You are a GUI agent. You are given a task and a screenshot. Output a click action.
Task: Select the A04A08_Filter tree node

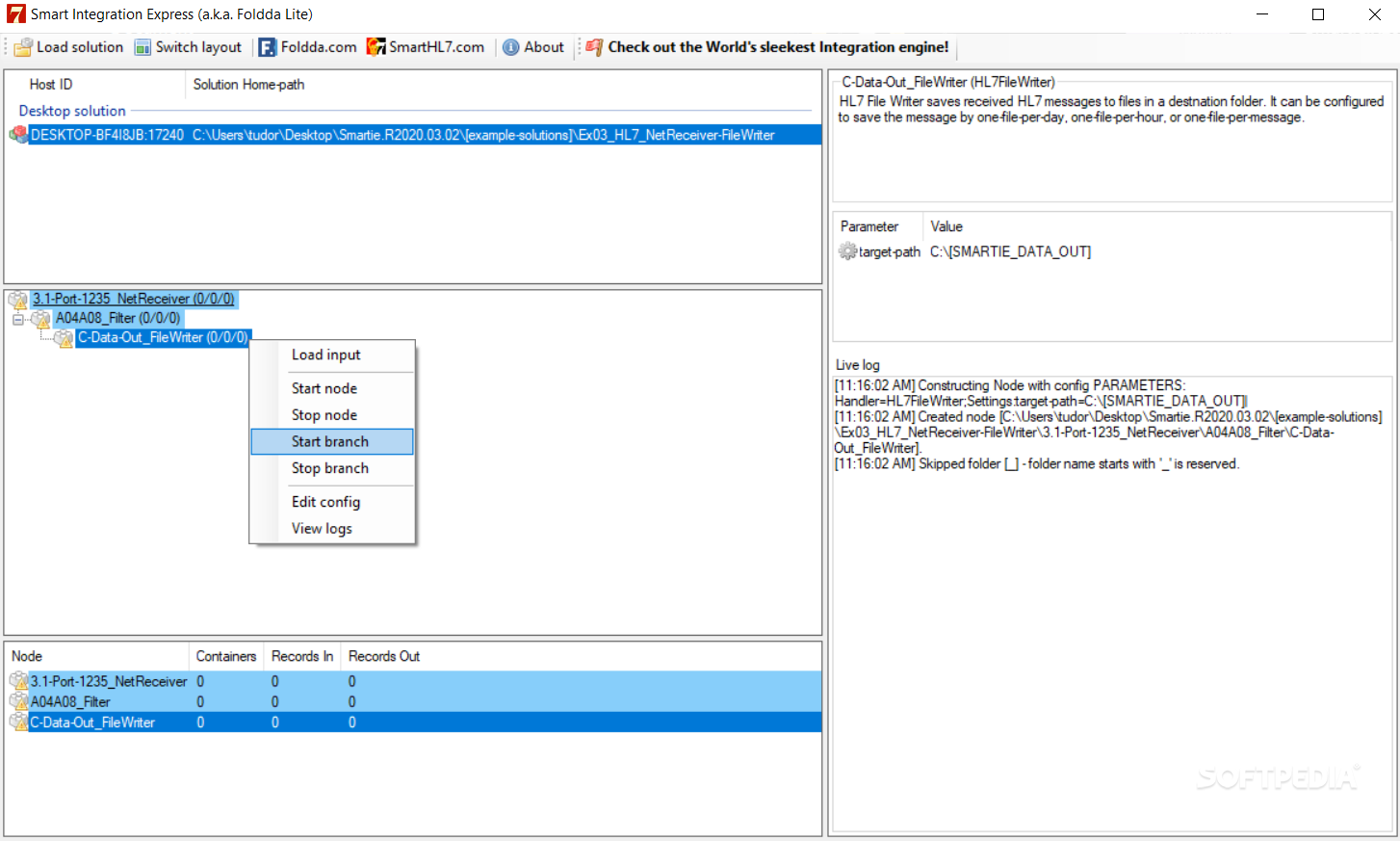click(117, 319)
